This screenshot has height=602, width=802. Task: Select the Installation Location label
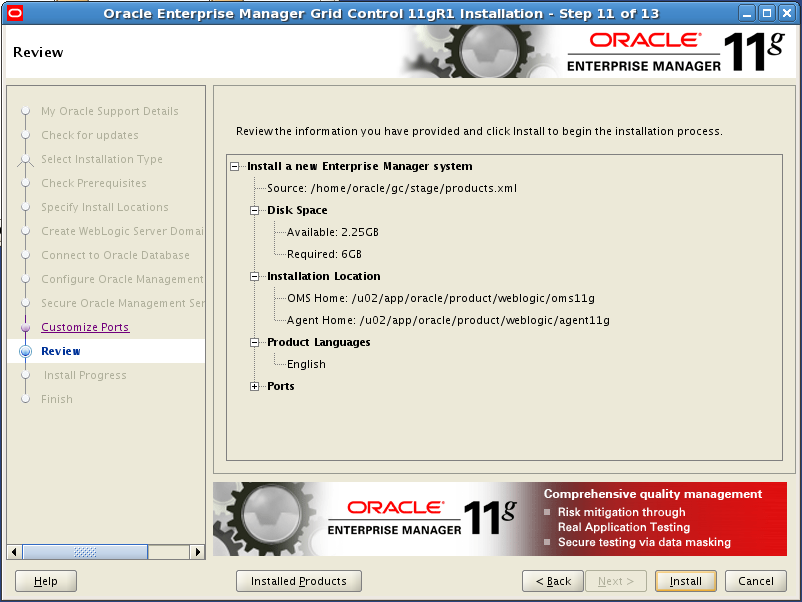click(324, 276)
